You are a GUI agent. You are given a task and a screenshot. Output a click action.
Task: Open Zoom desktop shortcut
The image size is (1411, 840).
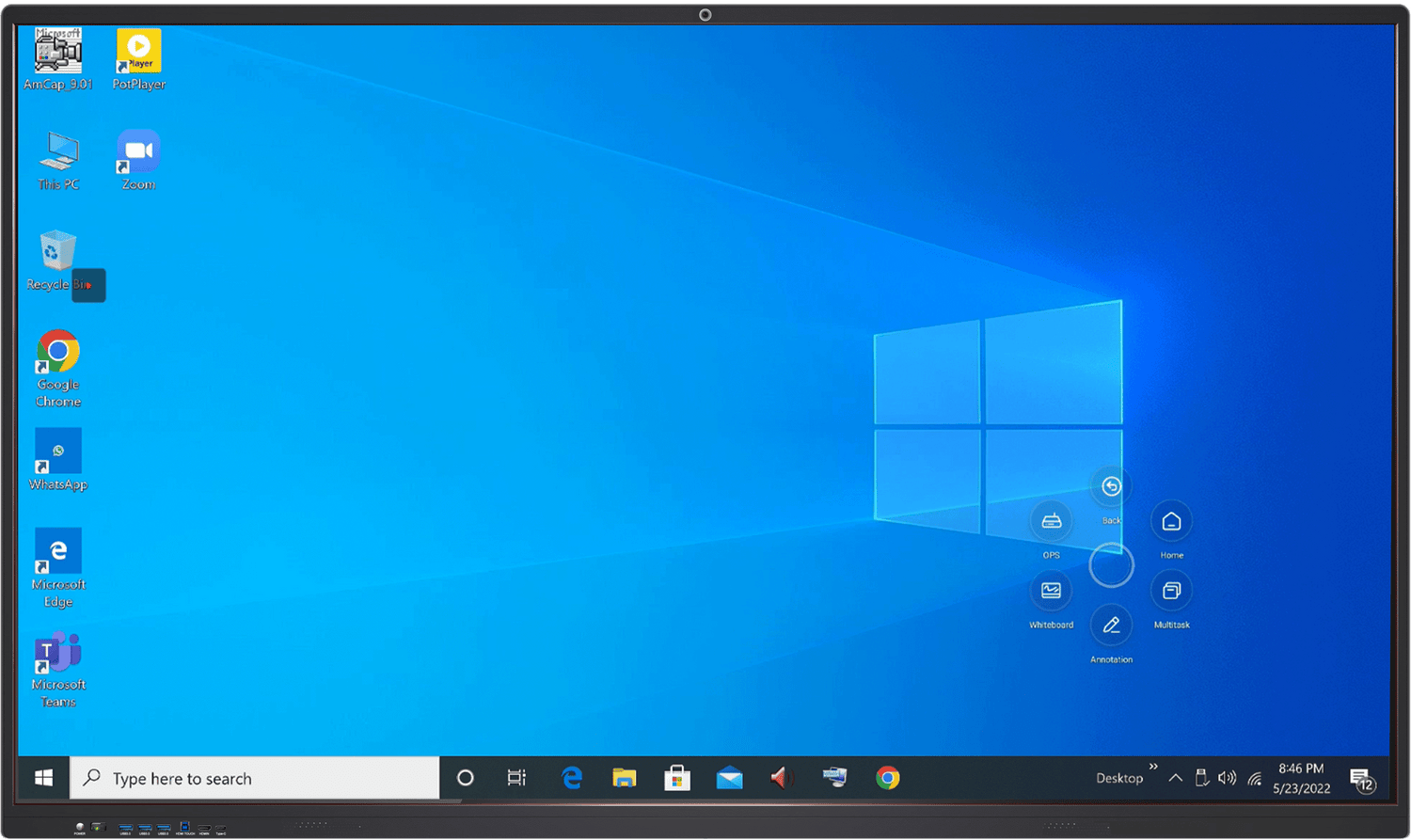(138, 152)
